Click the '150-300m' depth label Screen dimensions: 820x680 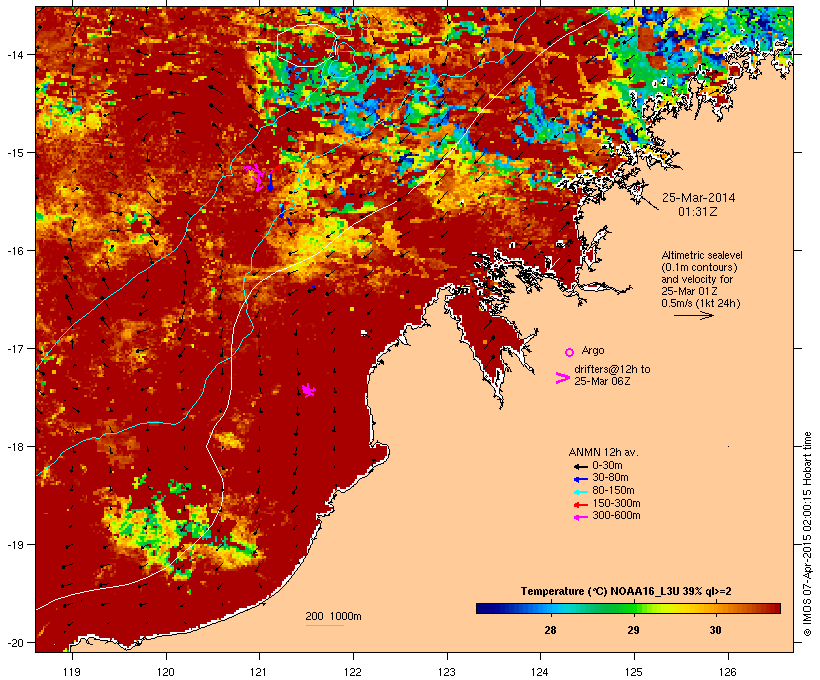point(617,503)
